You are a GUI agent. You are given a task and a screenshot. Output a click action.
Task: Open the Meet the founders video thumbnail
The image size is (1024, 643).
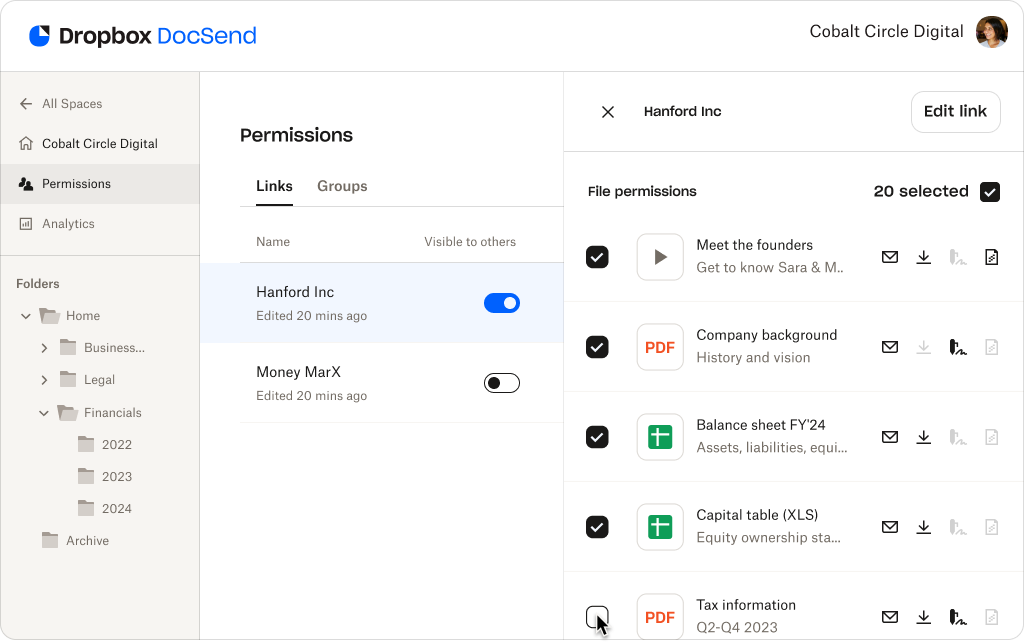point(660,257)
